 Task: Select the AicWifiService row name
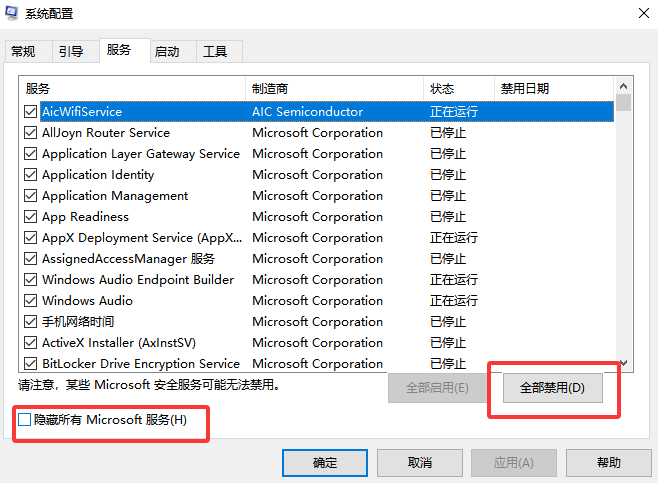click(82, 112)
